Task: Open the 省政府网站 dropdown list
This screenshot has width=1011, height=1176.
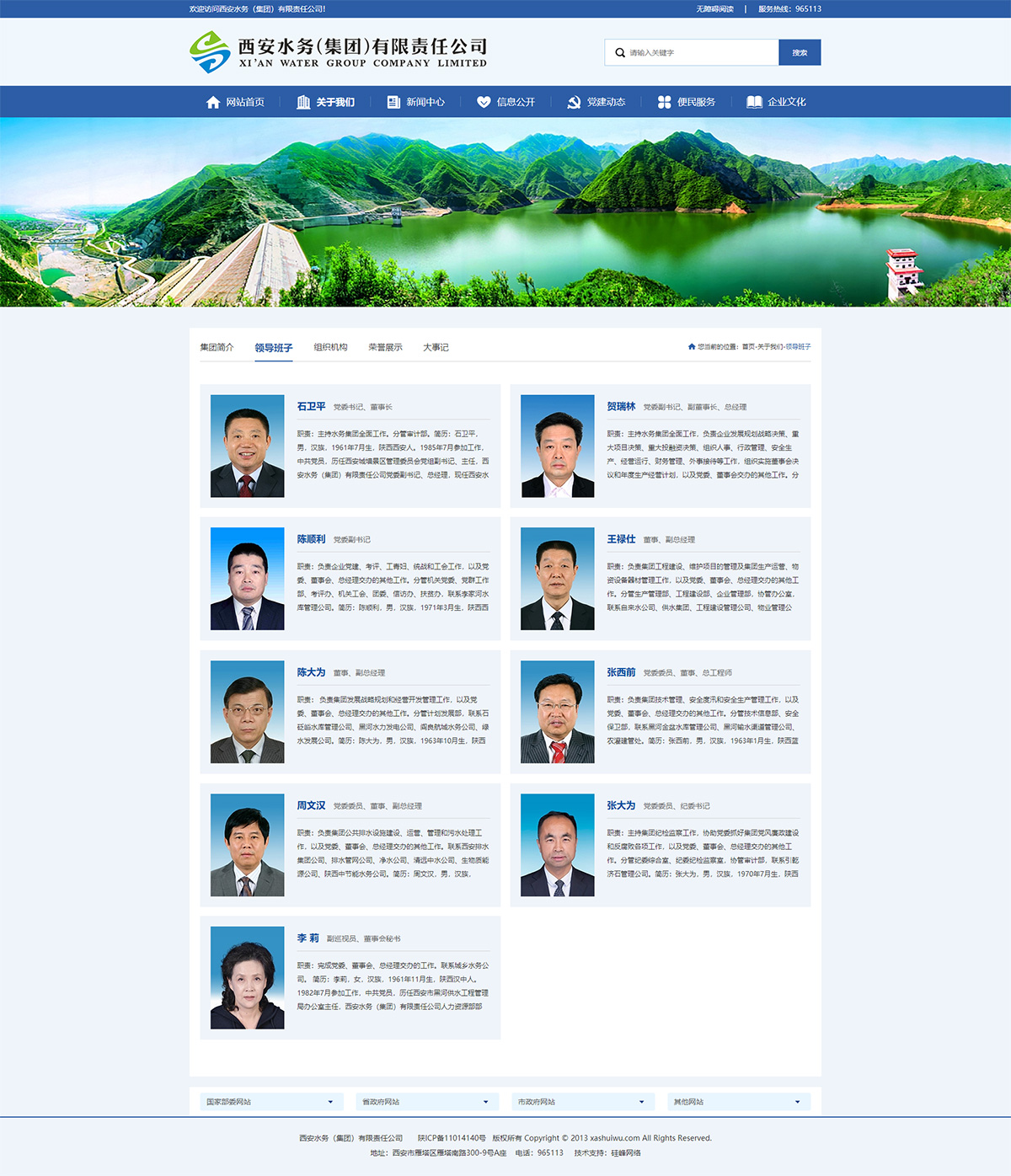Action: 427,1102
